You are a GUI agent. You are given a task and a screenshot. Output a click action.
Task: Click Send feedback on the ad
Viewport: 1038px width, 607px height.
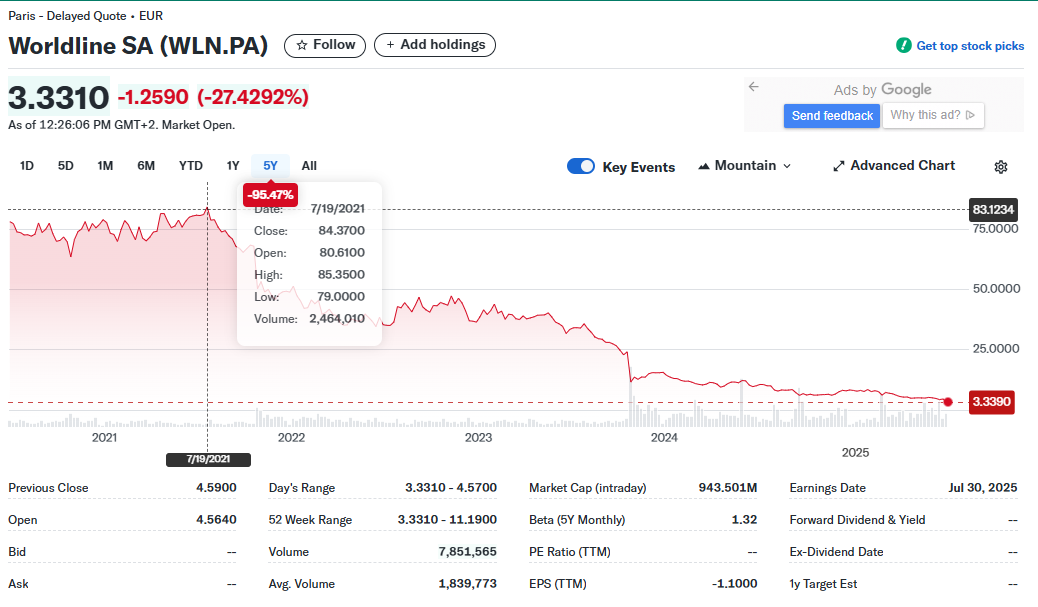click(x=832, y=116)
